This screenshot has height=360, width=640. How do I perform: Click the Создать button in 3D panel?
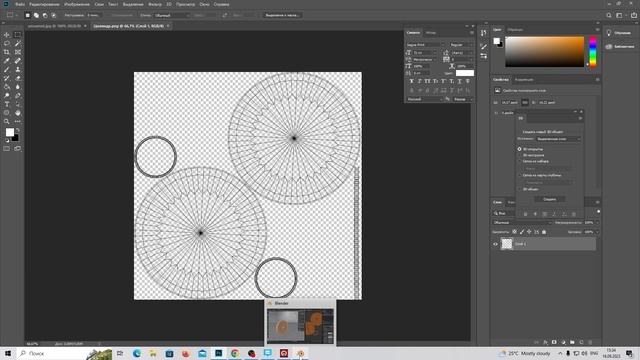point(550,199)
